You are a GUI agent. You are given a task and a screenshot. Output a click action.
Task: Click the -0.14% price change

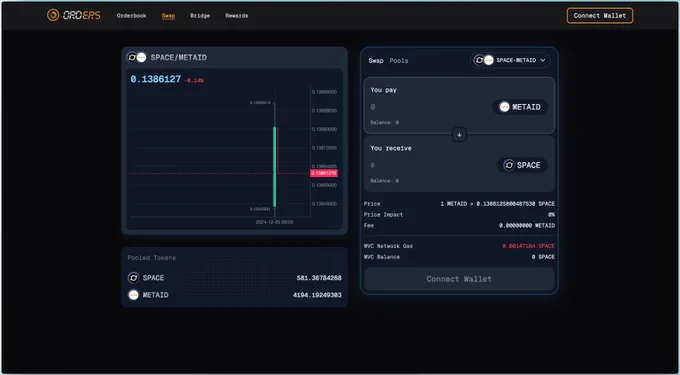194,81
